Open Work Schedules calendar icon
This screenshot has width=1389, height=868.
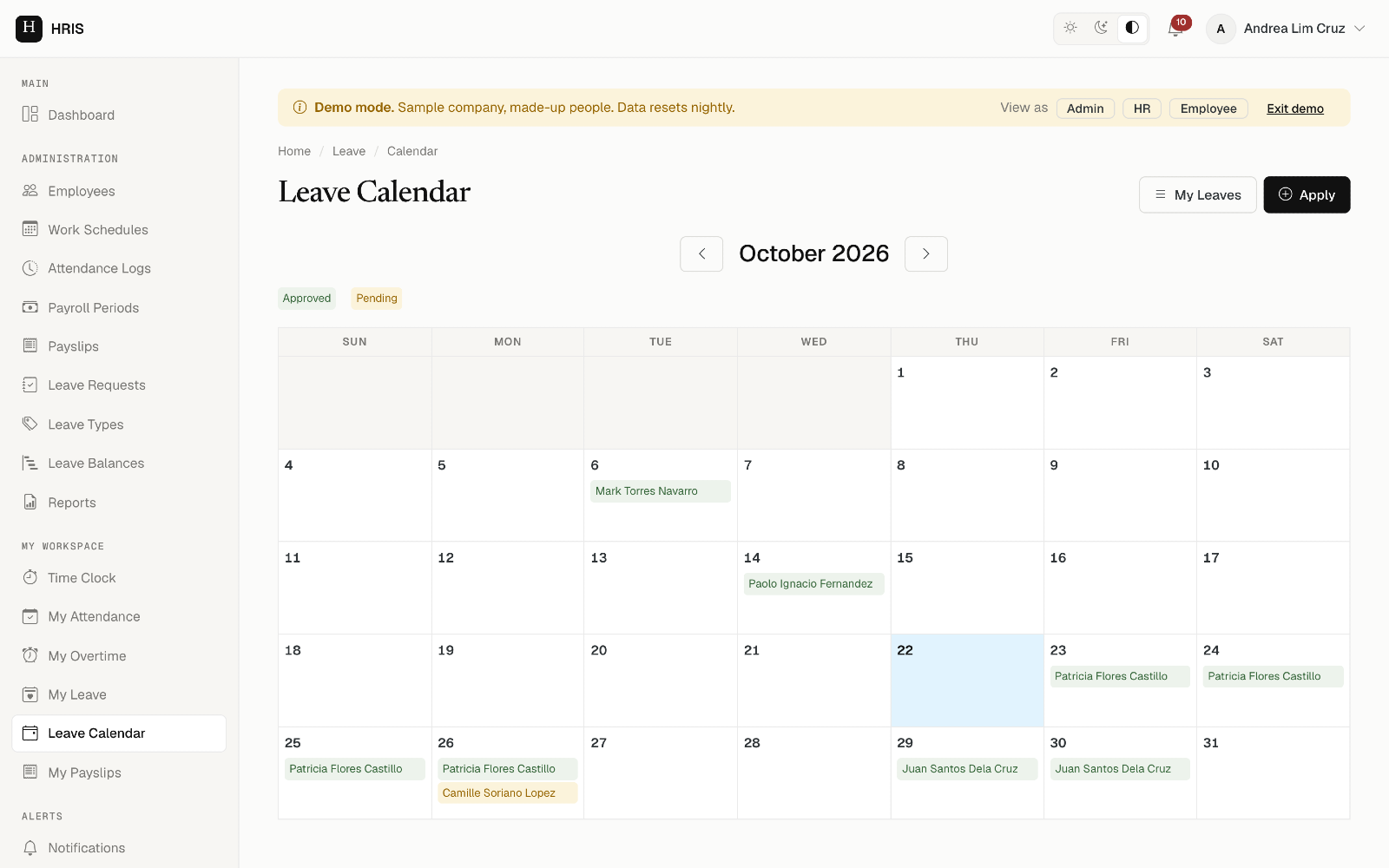tap(30, 229)
